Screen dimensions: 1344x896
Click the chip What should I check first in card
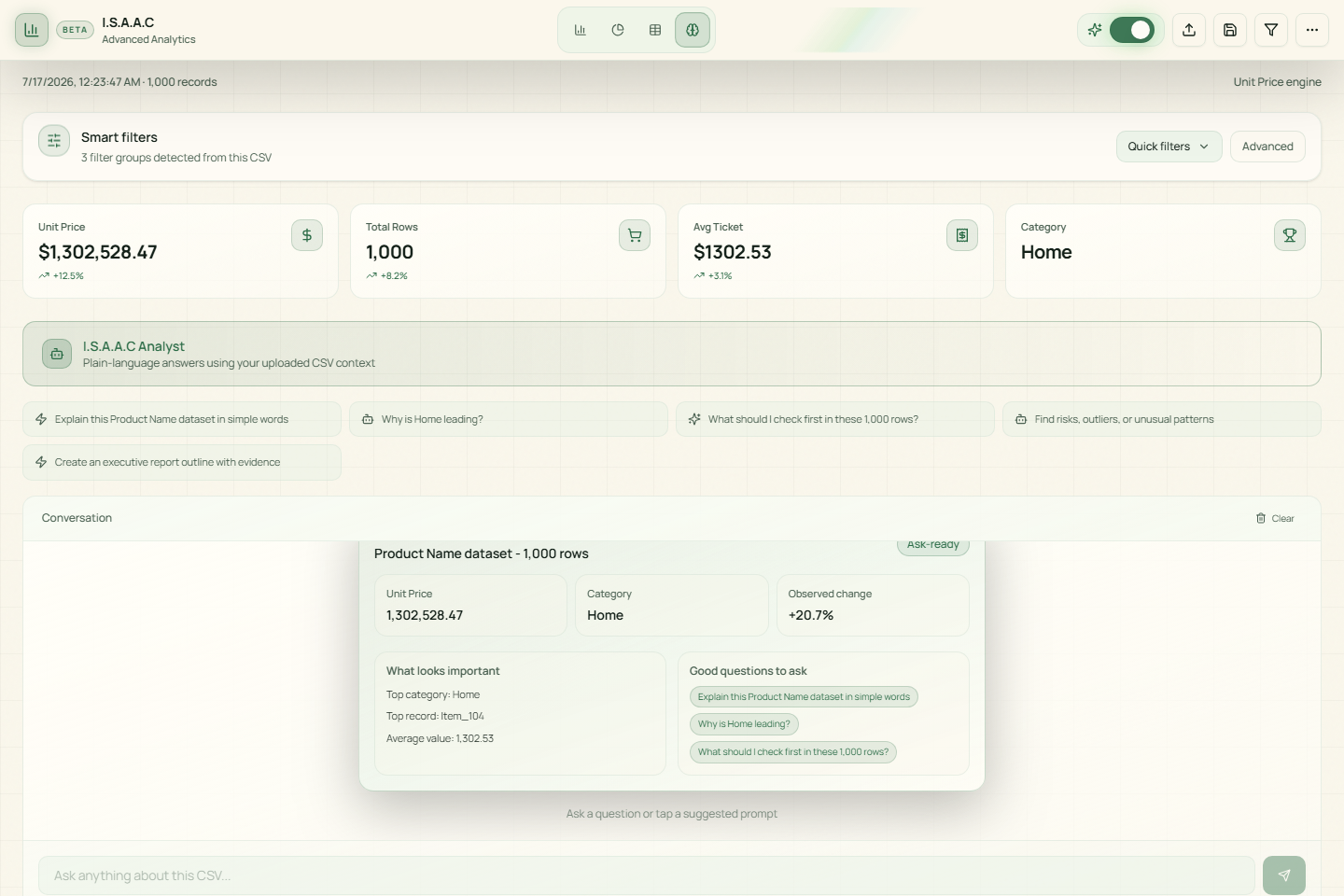[x=793, y=752]
